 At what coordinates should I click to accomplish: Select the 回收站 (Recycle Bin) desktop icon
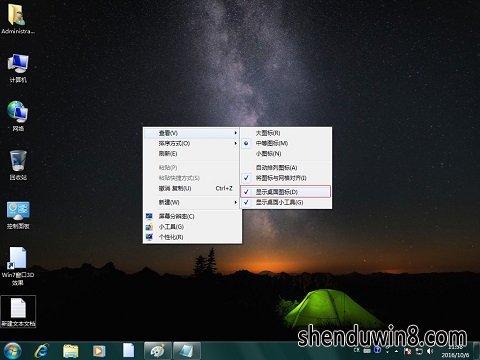click(x=18, y=165)
